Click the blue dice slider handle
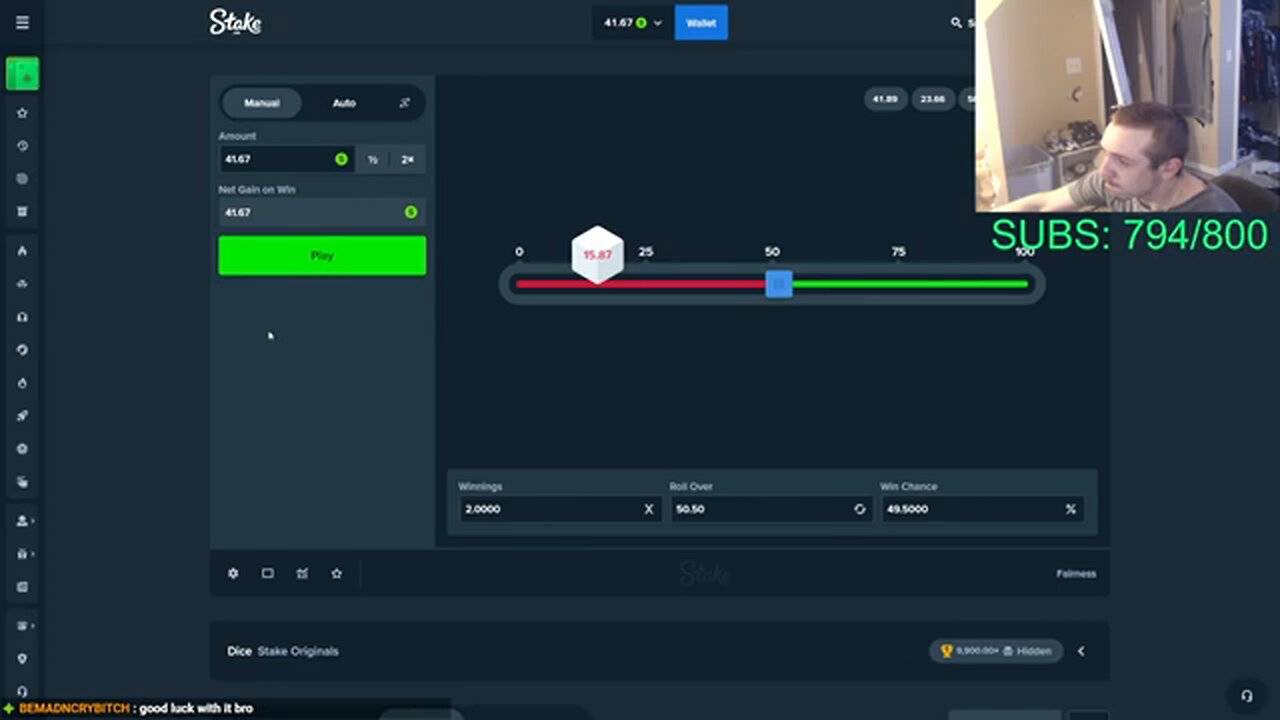This screenshot has height=720, width=1280. 779,284
